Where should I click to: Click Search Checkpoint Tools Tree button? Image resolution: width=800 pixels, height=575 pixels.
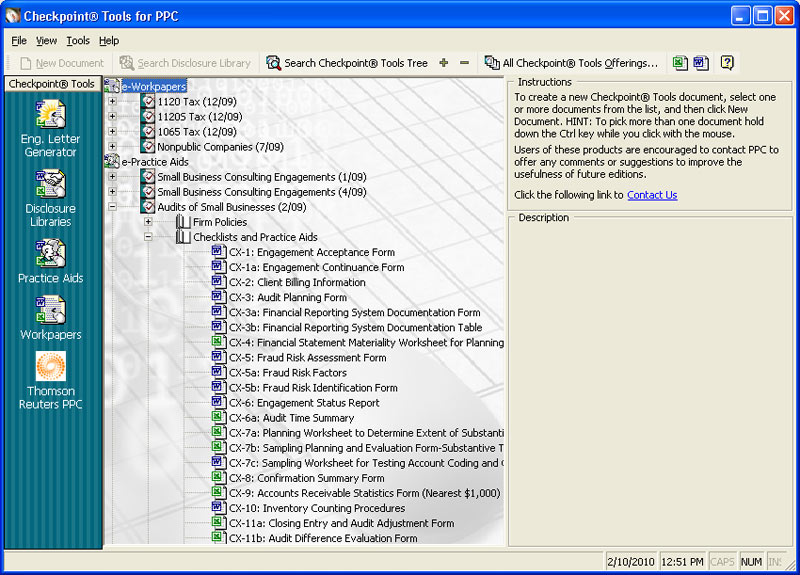tap(346, 63)
